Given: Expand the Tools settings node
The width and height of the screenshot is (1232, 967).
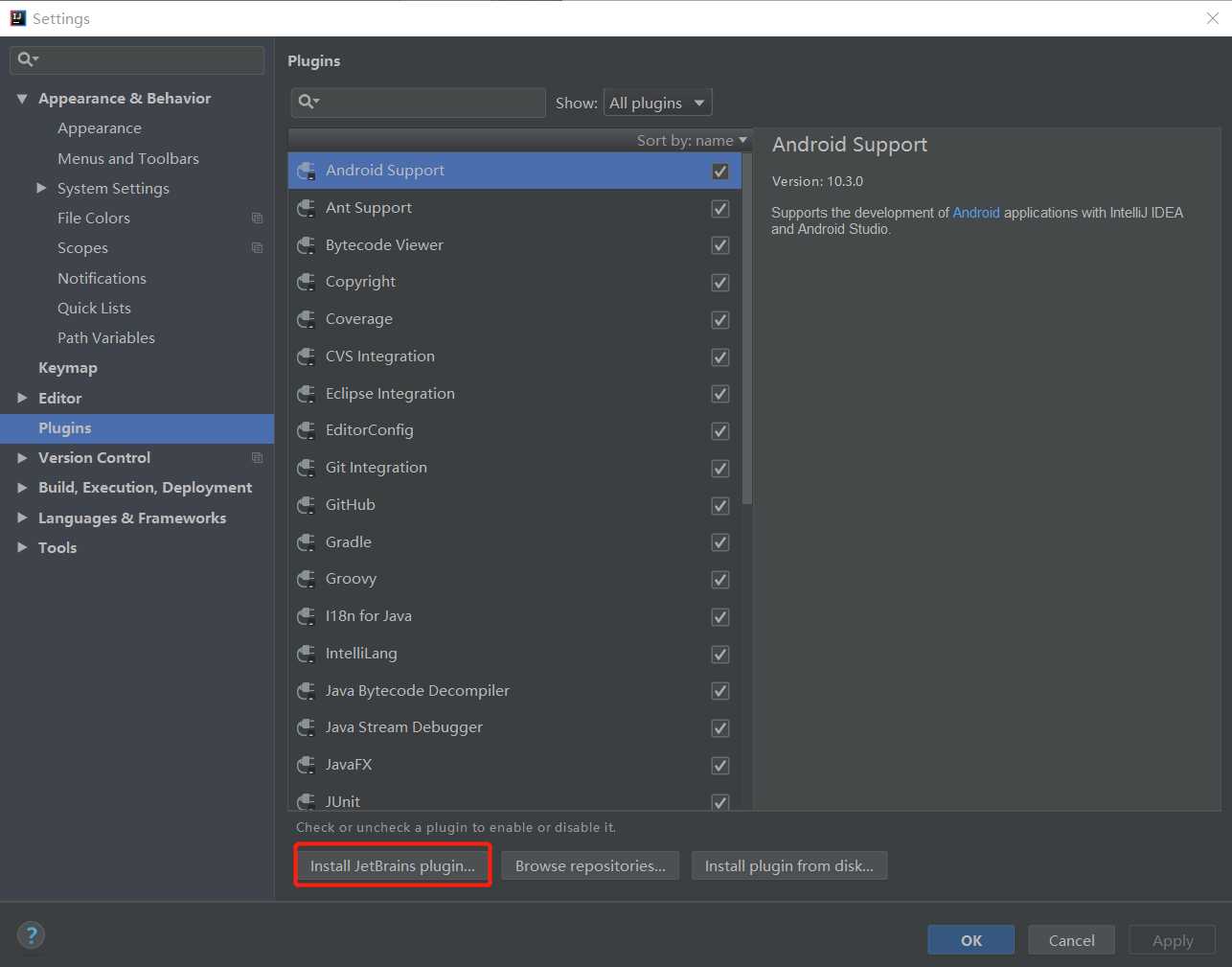Looking at the screenshot, I should click(x=22, y=547).
